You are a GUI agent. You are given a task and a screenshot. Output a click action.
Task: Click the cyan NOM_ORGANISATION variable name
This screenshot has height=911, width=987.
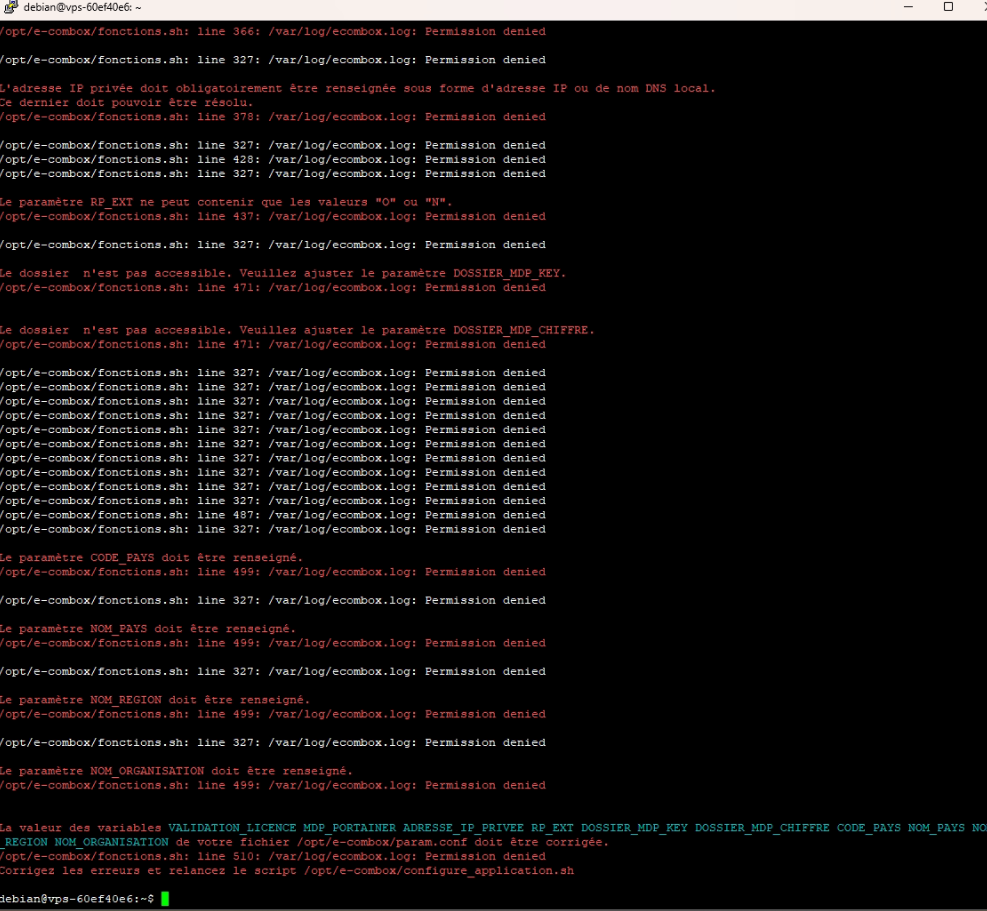[111, 842]
